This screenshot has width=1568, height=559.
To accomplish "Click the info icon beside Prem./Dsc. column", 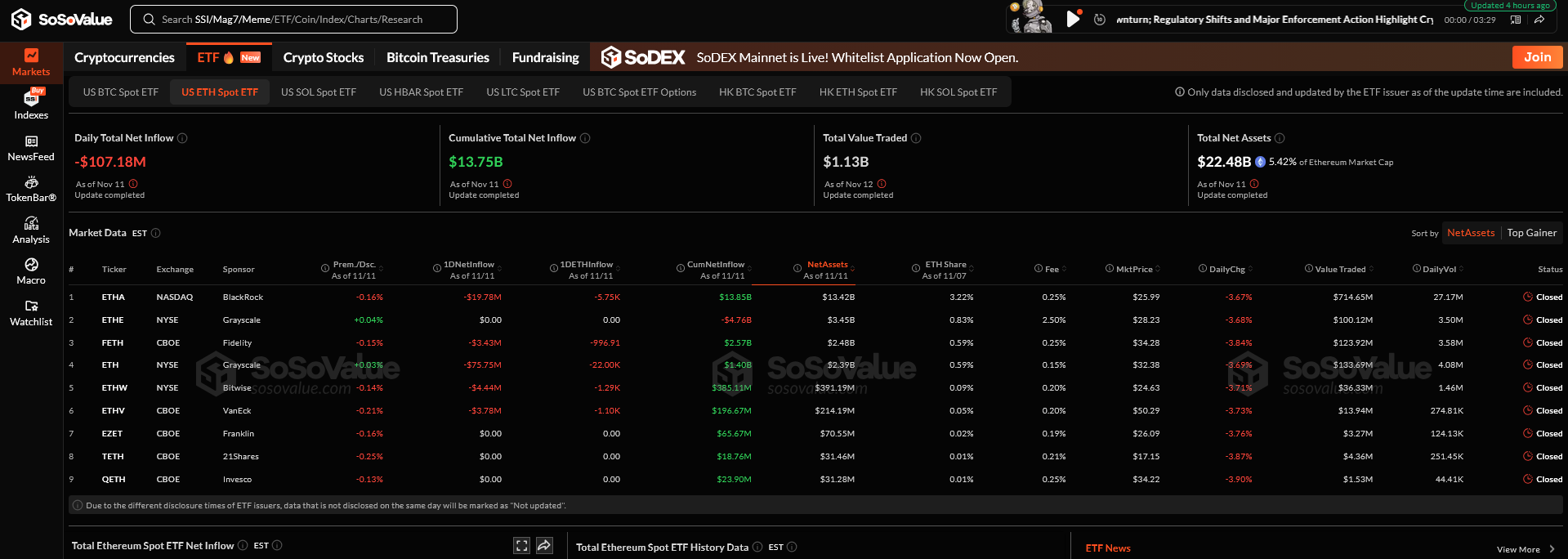I will 326,268.
